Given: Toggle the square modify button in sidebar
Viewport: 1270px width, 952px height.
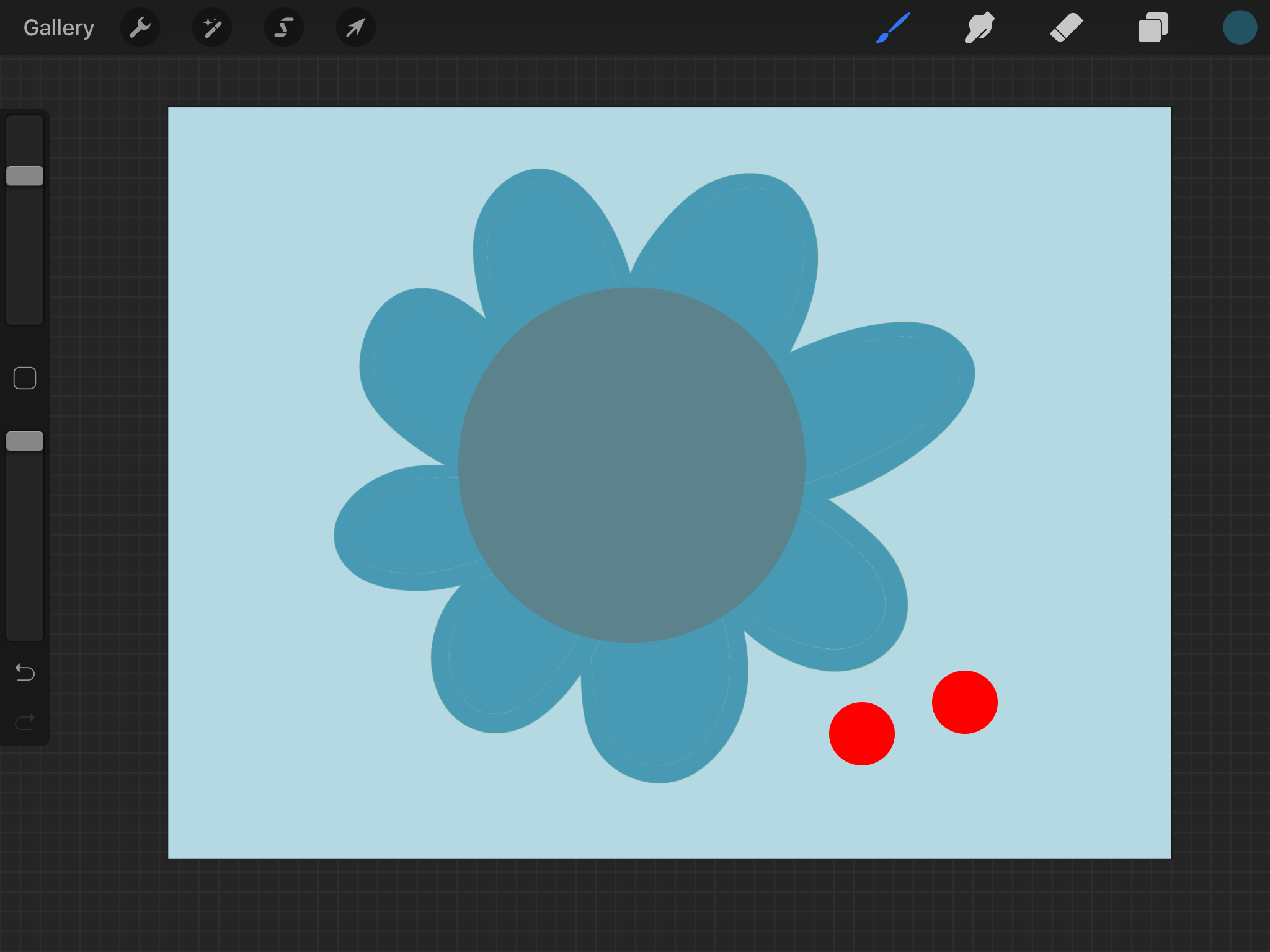Looking at the screenshot, I should point(25,378).
